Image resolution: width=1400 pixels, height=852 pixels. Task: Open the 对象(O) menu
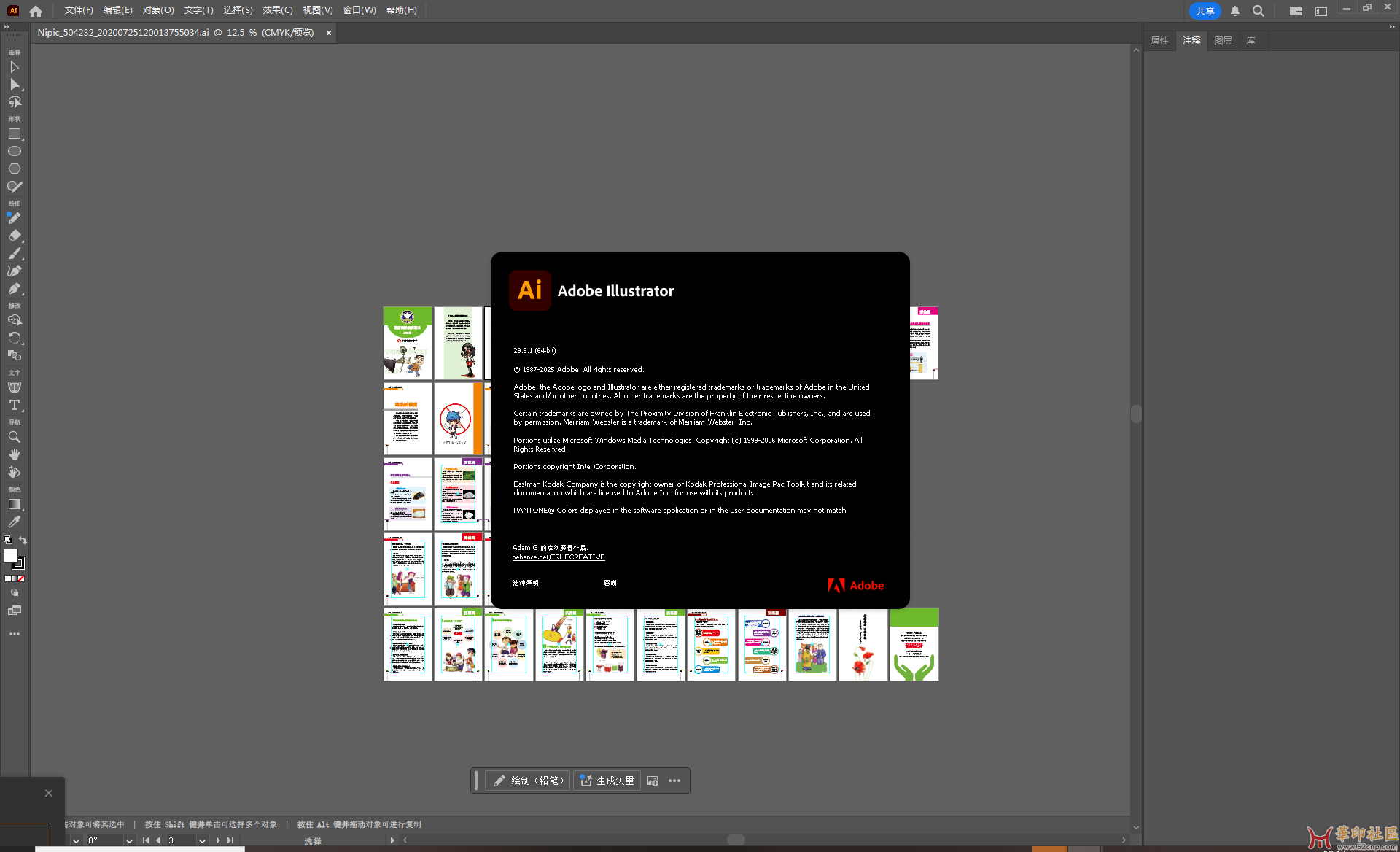[158, 10]
